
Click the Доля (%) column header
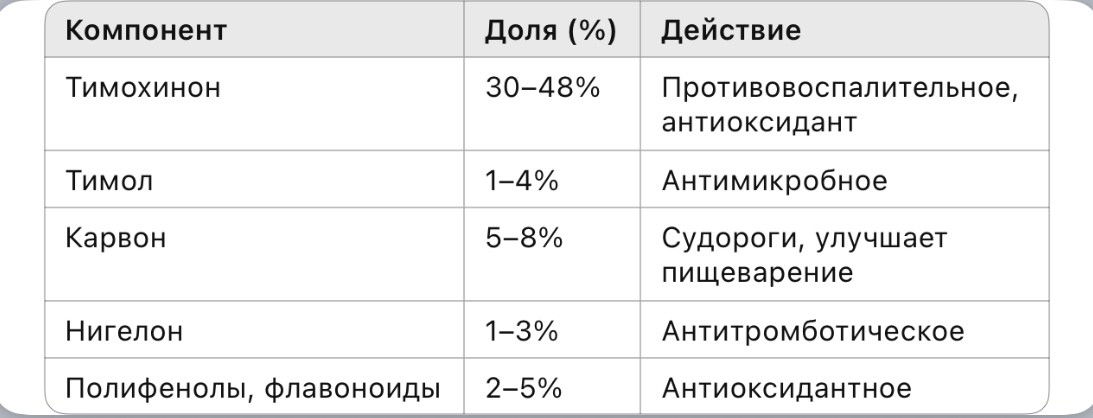[x=552, y=31]
